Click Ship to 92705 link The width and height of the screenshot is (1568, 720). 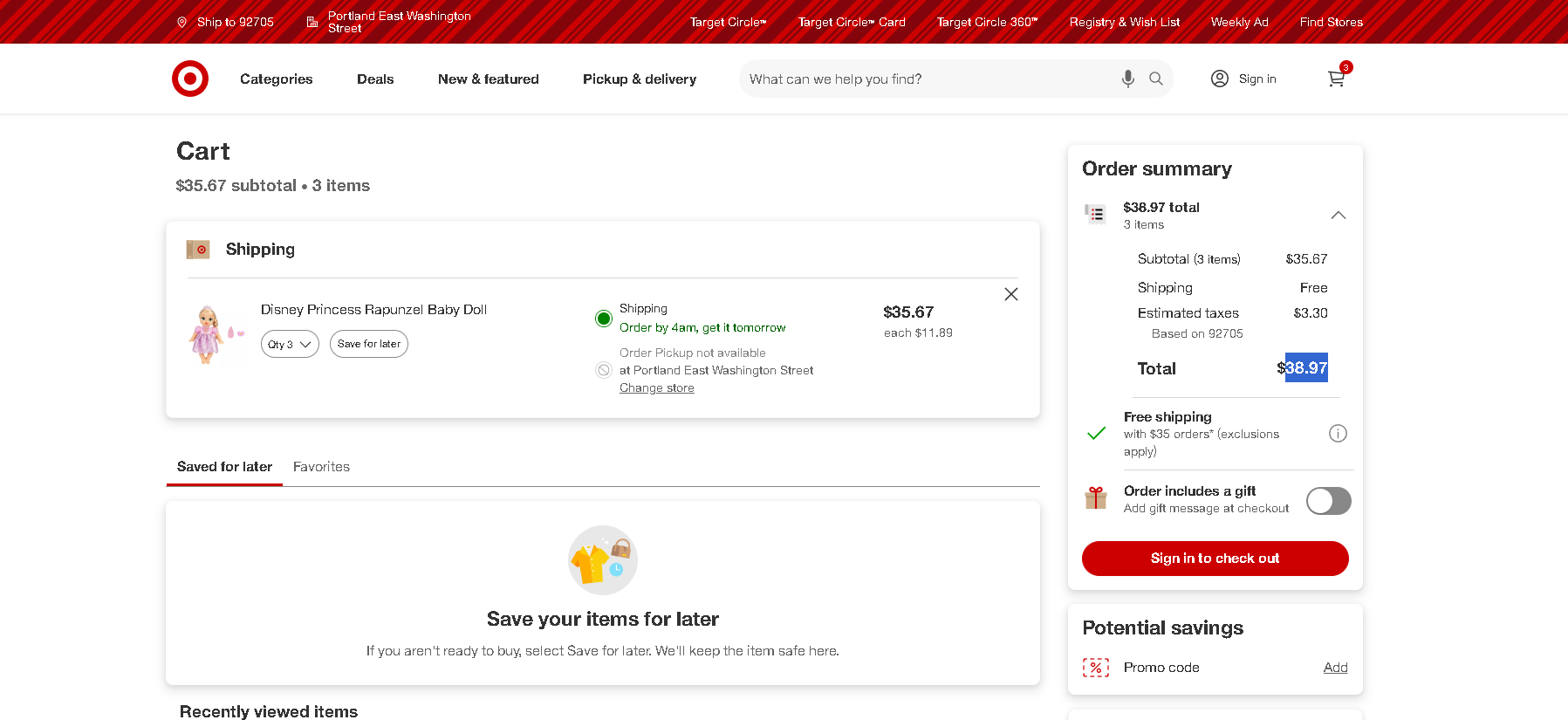[x=236, y=22]
